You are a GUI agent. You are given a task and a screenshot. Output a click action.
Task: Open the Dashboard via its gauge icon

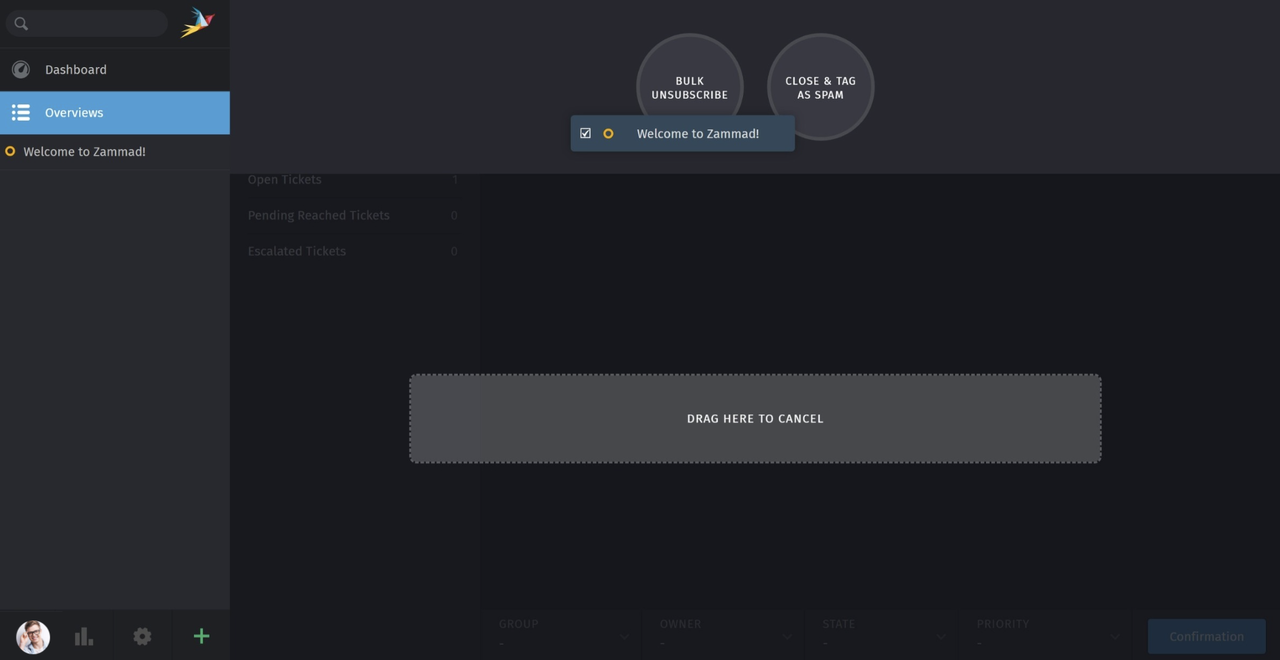click(x=20, y=69)
